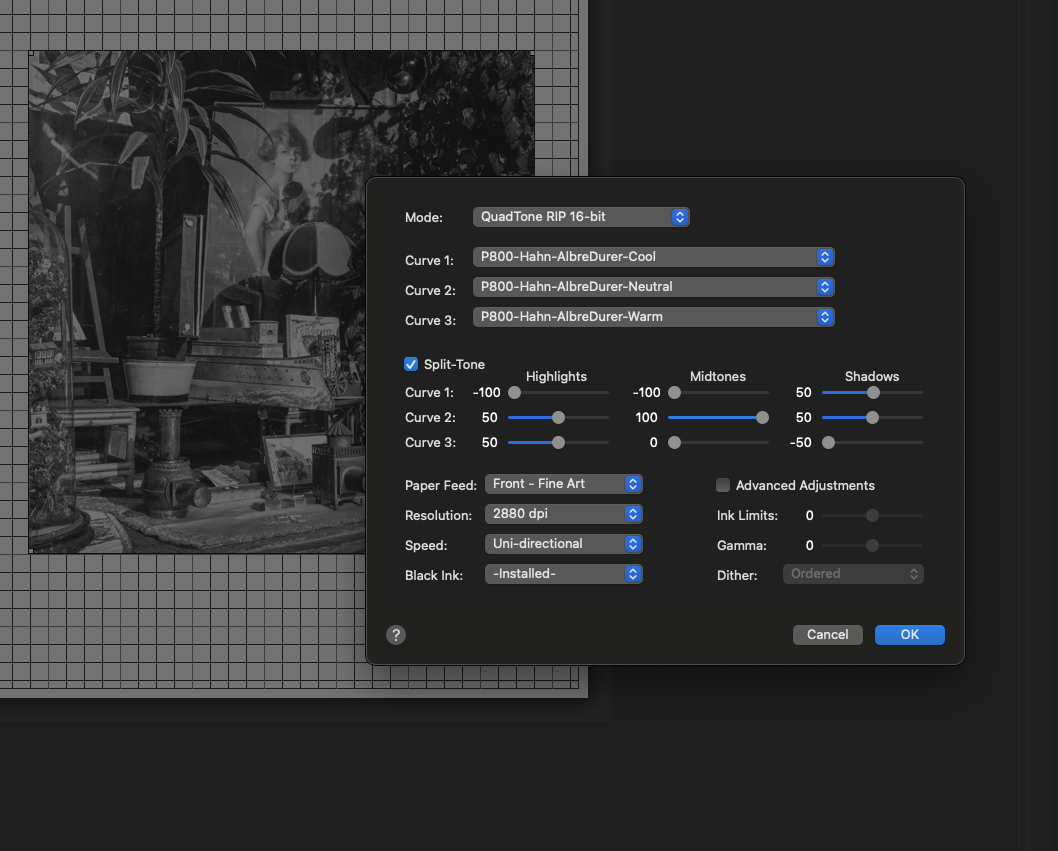This screenshot has height=851, width=1058.
Task: Open the Speed Uni-directional dropdown
Action: 563,544
